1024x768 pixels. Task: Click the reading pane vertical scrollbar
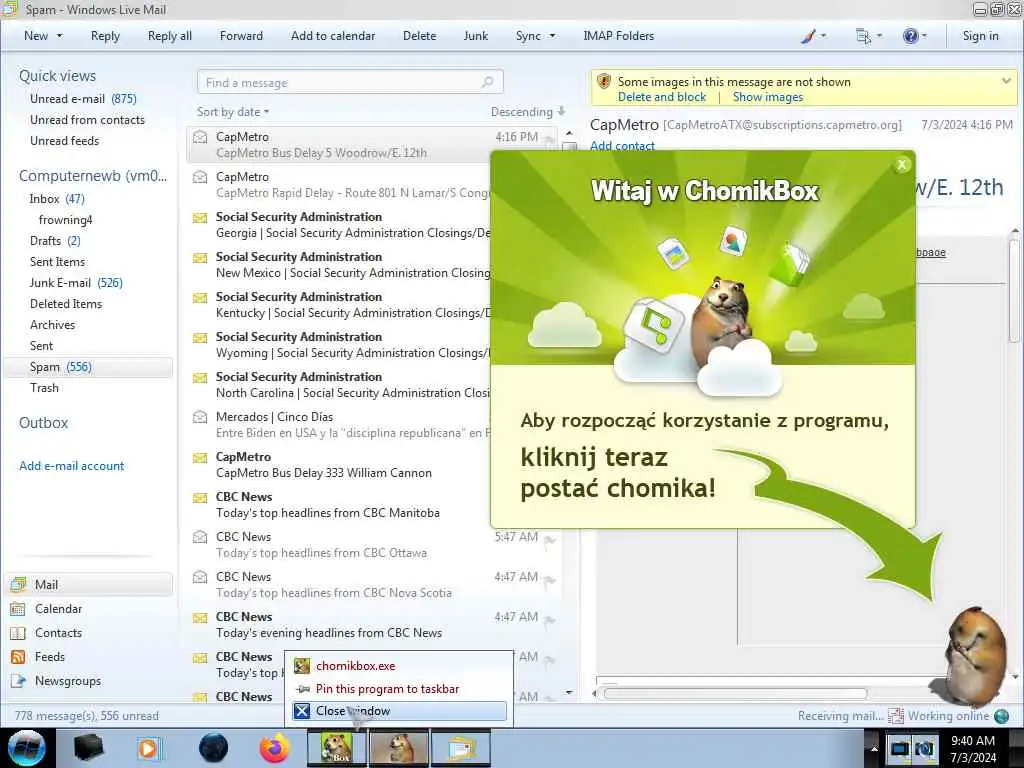coord(1015,291)
